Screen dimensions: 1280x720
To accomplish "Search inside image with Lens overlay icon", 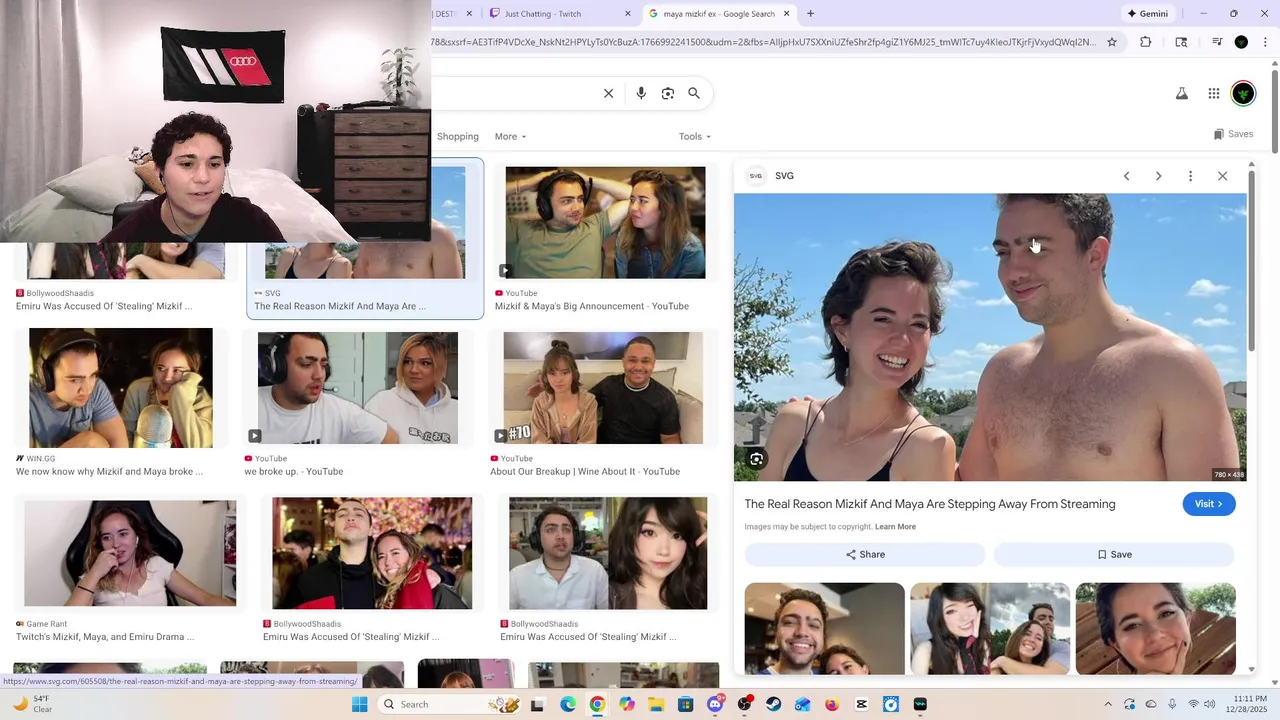I will (x=757, y=459).
